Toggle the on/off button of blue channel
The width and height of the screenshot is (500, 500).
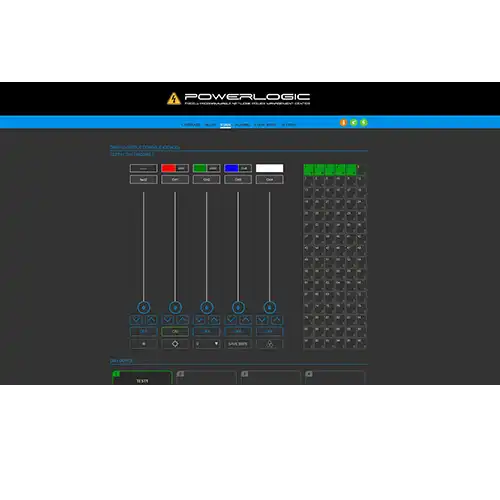(238, 332)
